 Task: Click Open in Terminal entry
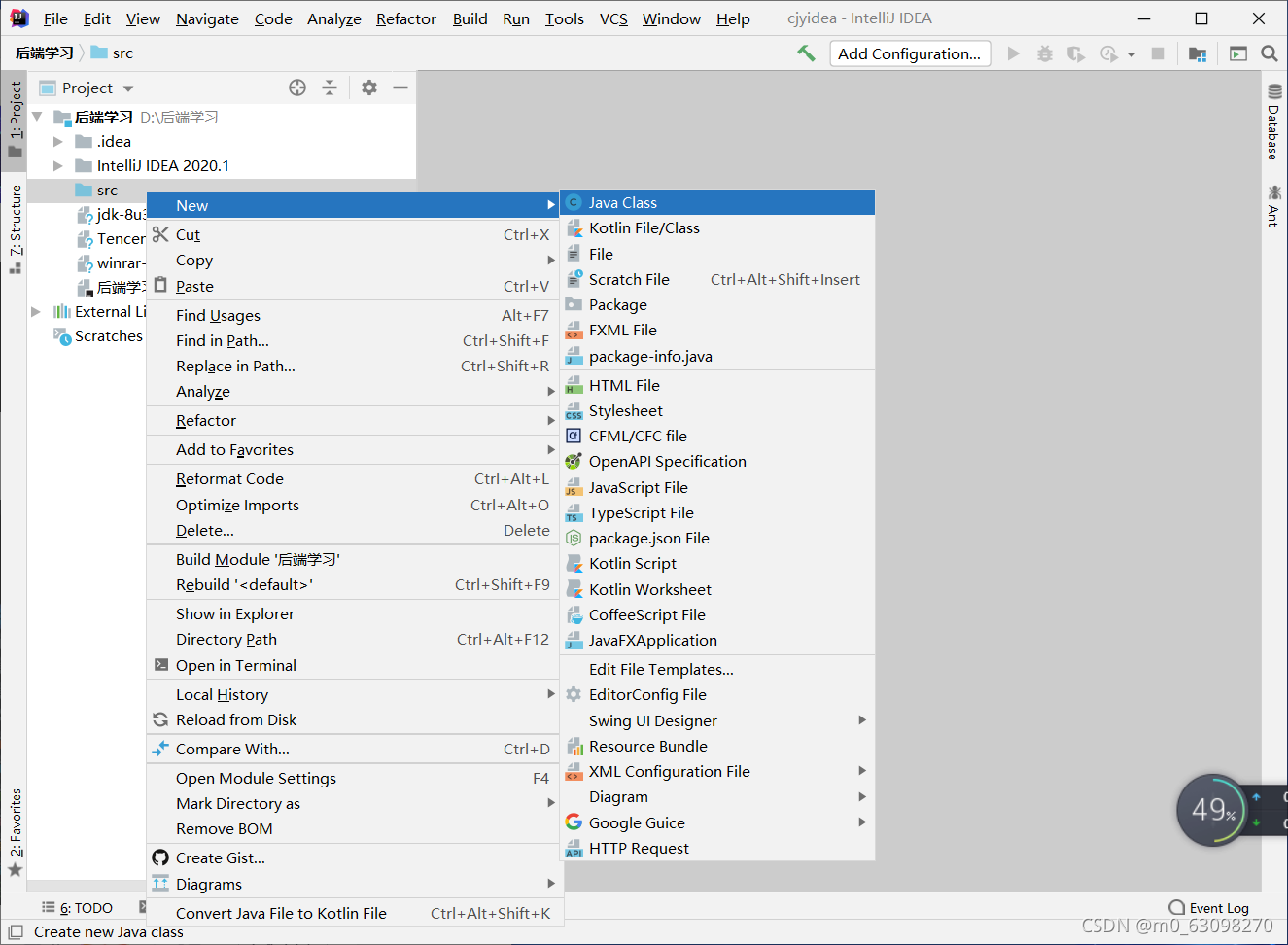coord(353,665)
